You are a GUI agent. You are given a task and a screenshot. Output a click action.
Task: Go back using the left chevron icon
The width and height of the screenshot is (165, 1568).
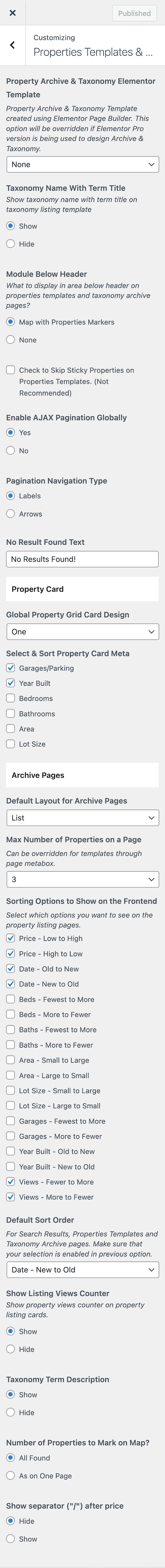pos(12,45)
